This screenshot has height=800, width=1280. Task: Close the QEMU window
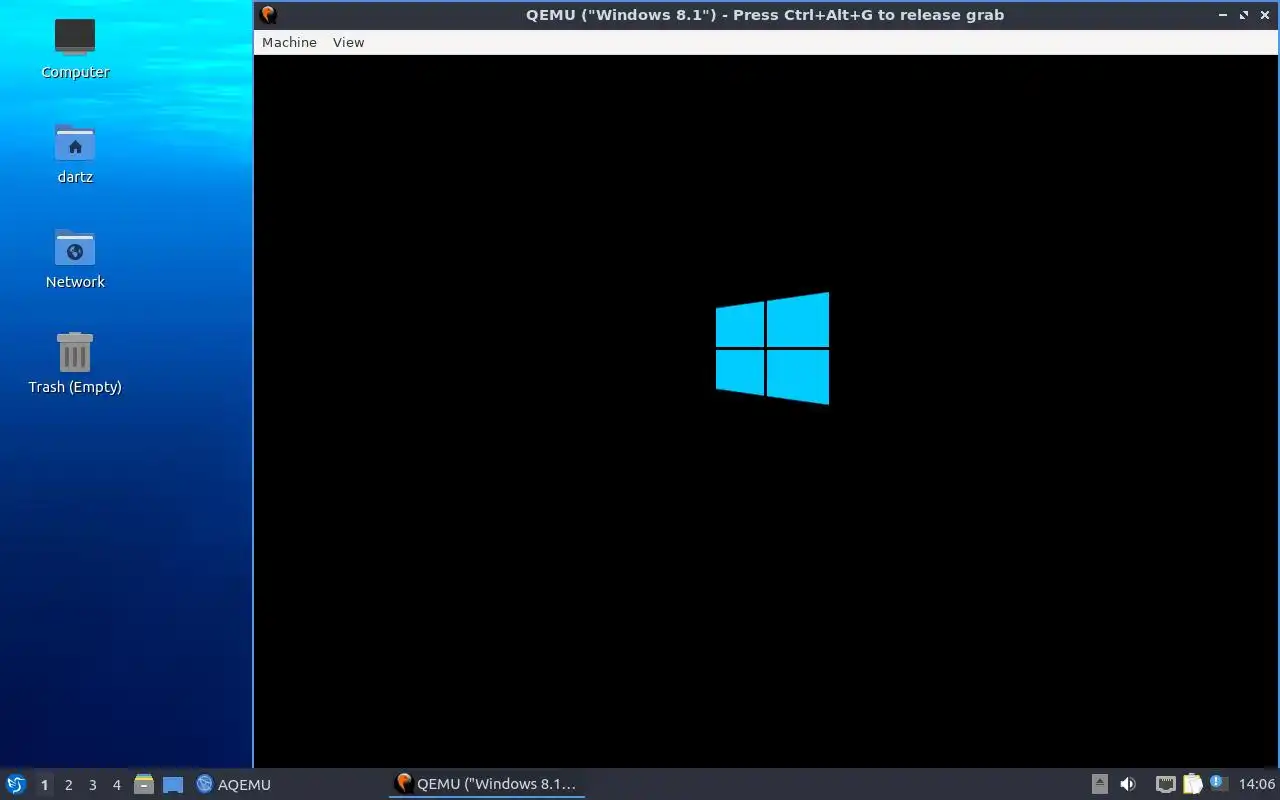click(1264, 15)
